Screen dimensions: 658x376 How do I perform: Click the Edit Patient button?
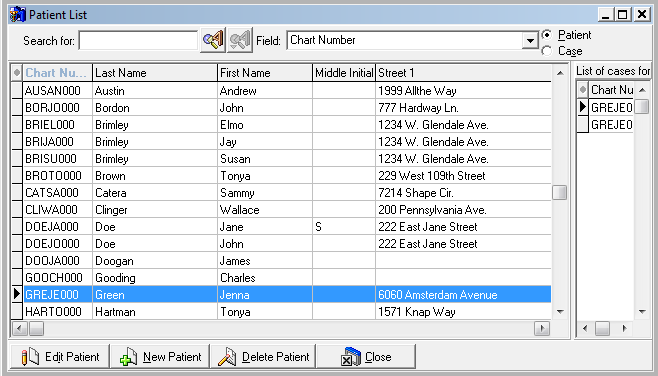click(60, 357)
